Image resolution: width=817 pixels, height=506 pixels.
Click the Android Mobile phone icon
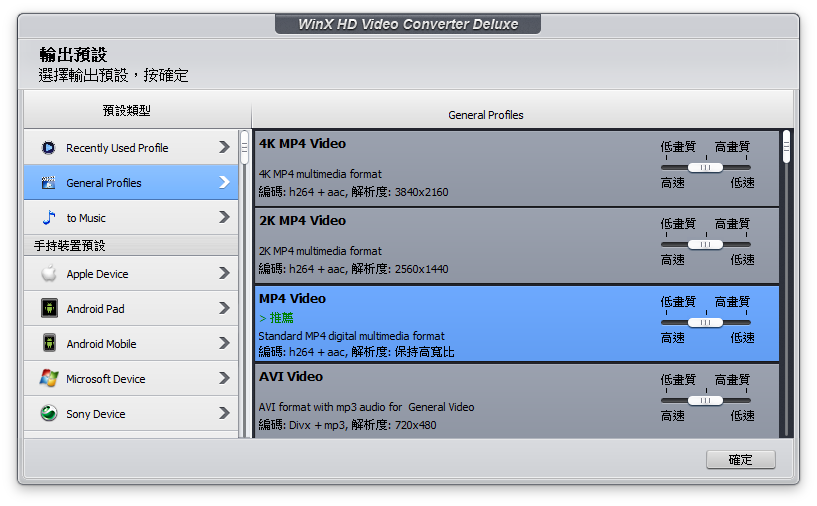point(49,343)
